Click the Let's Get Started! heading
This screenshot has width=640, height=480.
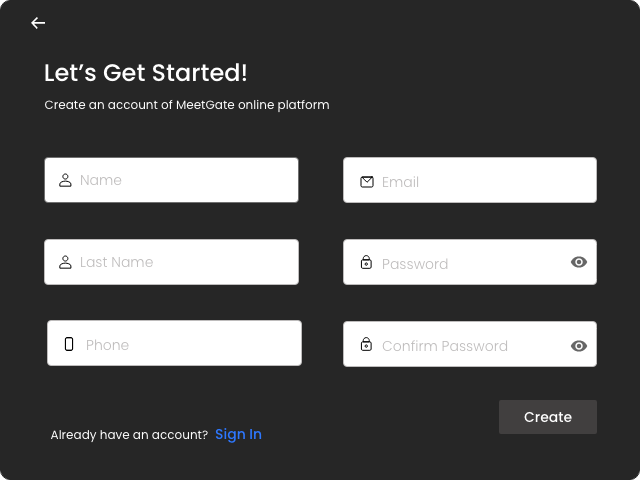click(x=146, y=73)
